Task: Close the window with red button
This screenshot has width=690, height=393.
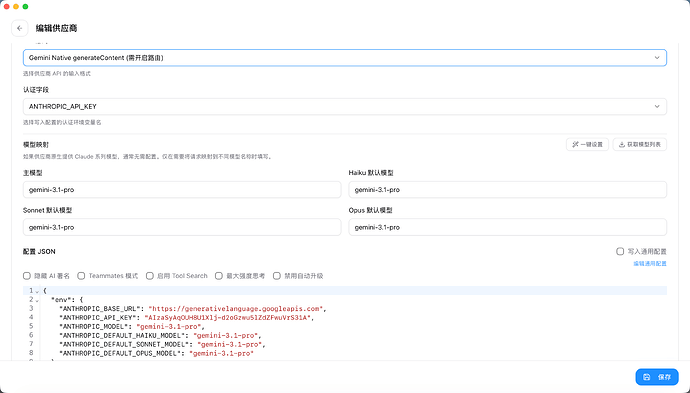Action: [x=6, y=6]
